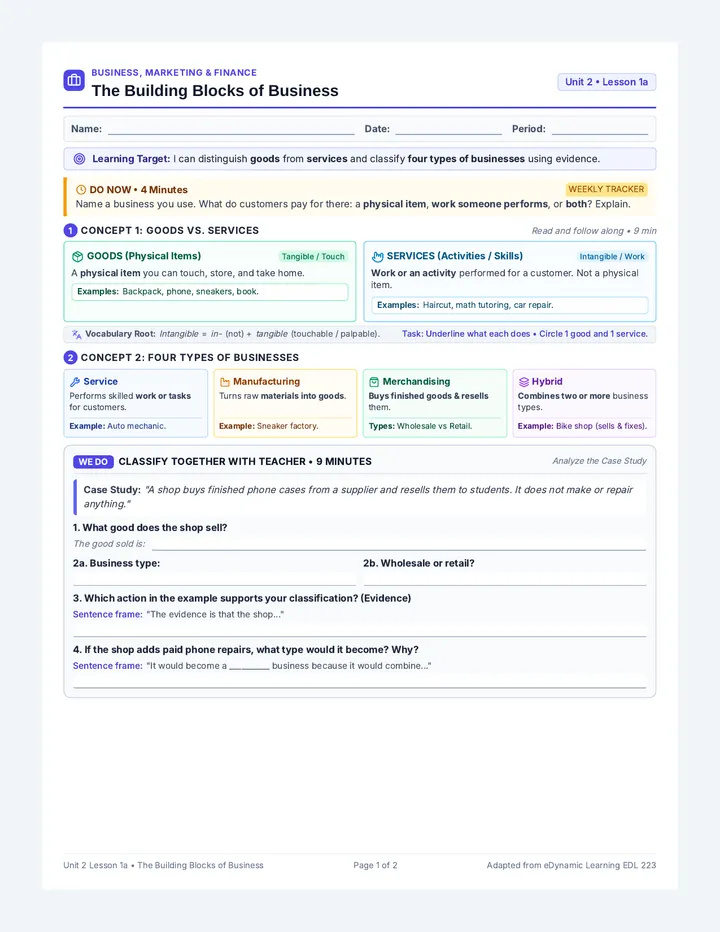Click the Name input line
The image size is (720, 932).
click(231, 130)
